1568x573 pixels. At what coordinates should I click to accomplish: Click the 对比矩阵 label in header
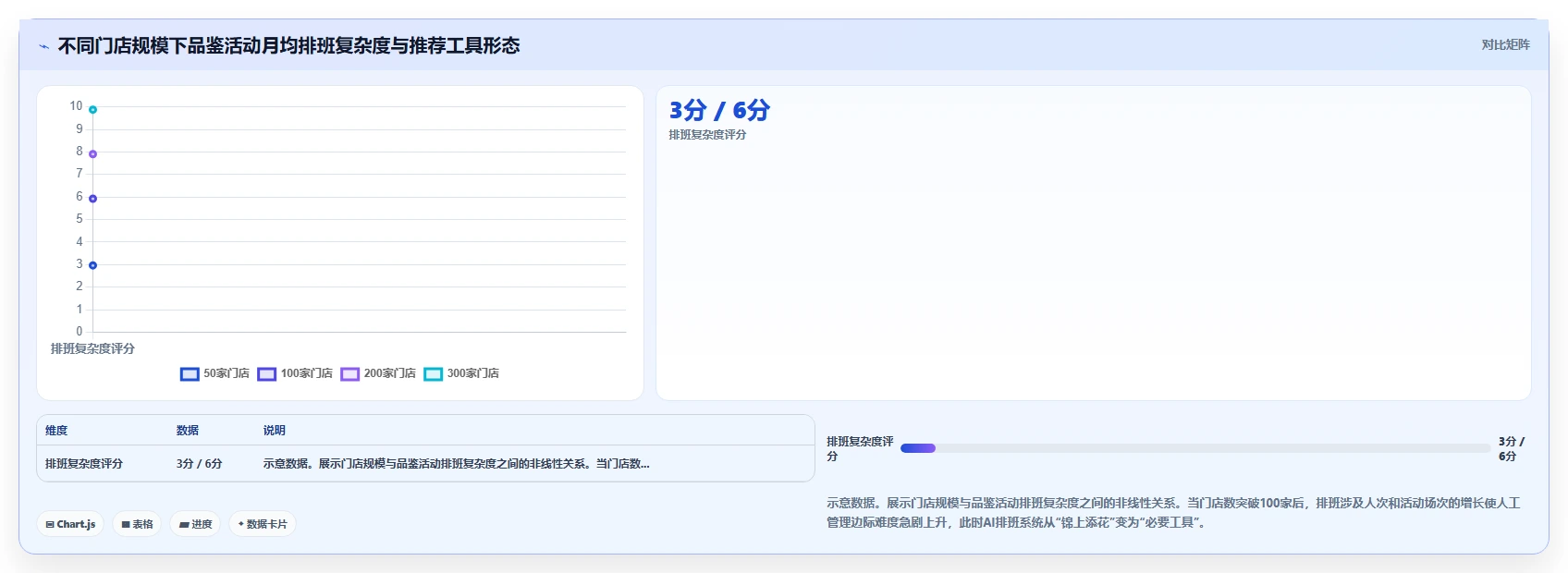[x=1505, y=44]
